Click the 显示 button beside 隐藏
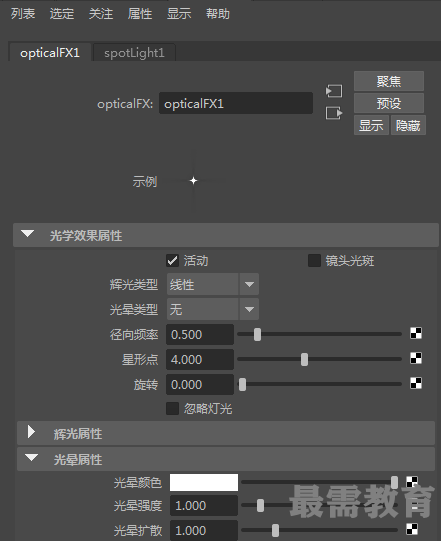The image size is (441, 541). (371, 125)
